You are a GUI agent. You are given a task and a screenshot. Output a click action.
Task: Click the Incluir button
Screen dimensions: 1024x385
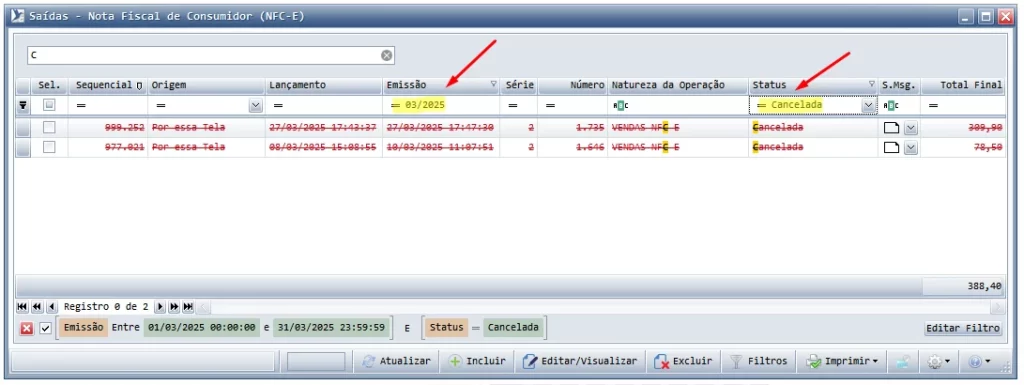click(477, 361)
